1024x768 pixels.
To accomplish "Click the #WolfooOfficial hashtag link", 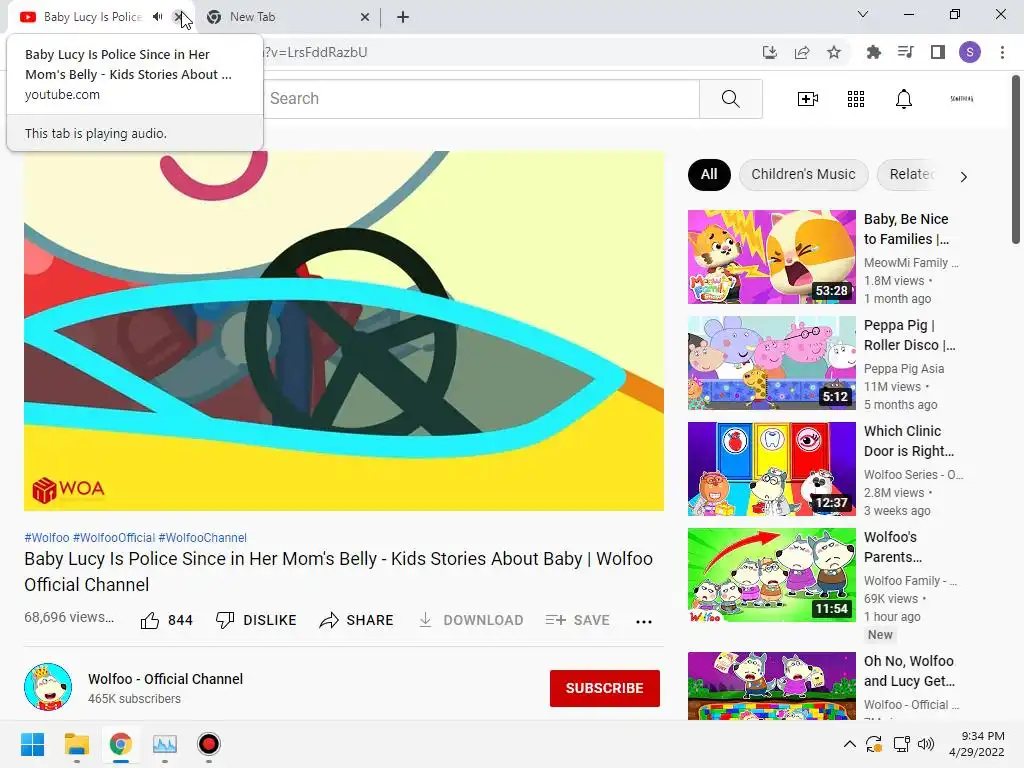I will (x=114, y=537).
